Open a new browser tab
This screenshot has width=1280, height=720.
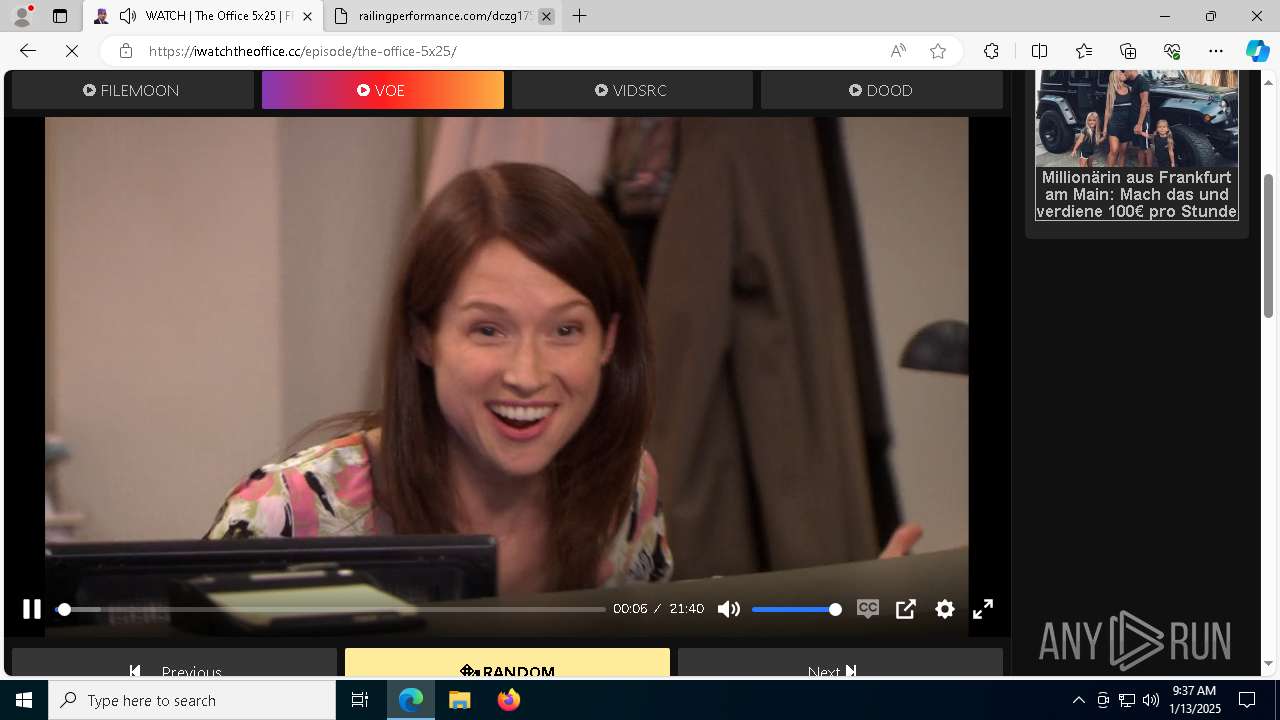(x=579, y=16)
